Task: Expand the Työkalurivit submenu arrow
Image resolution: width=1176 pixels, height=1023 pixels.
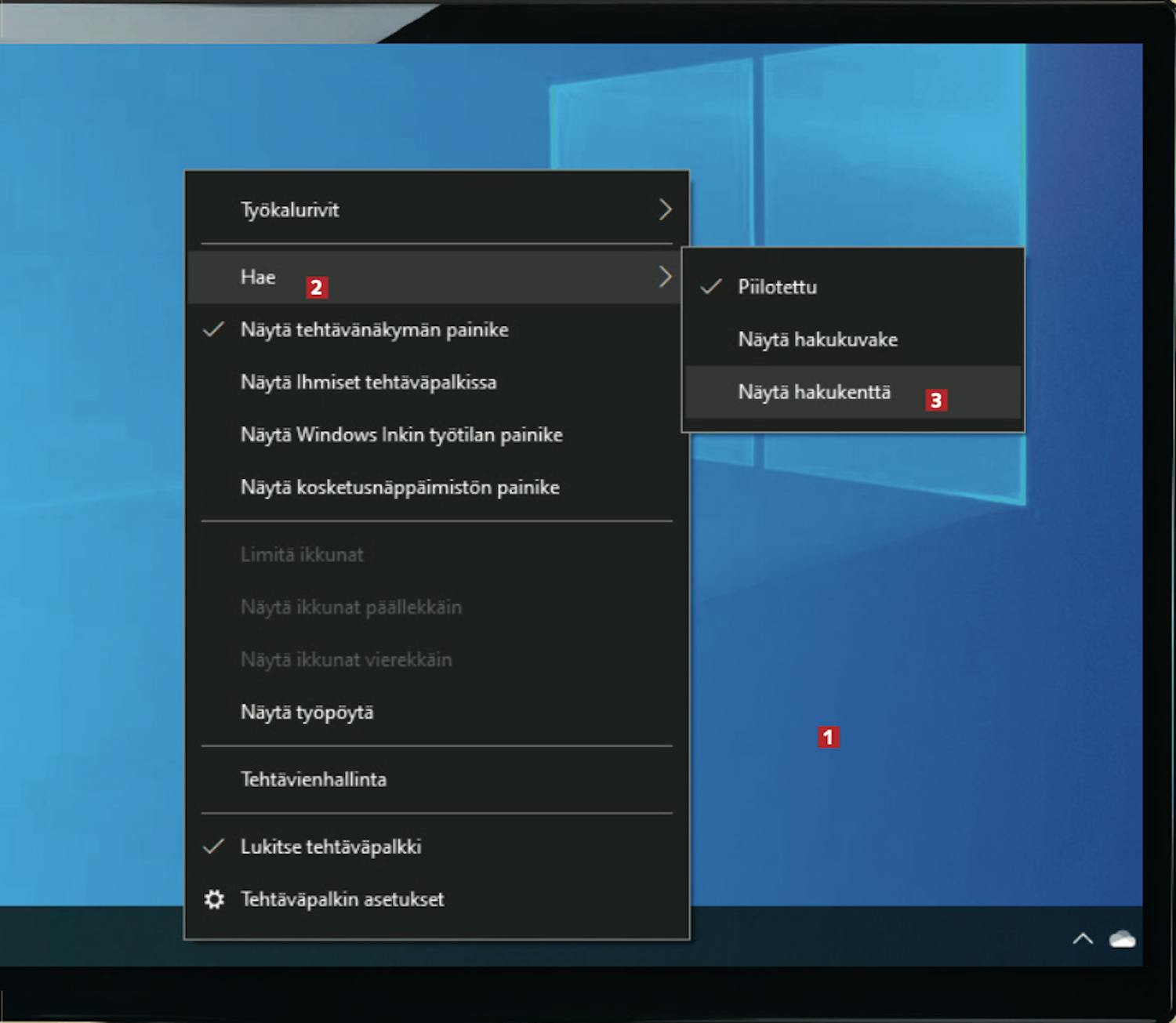Action: [x=665, y=209]
